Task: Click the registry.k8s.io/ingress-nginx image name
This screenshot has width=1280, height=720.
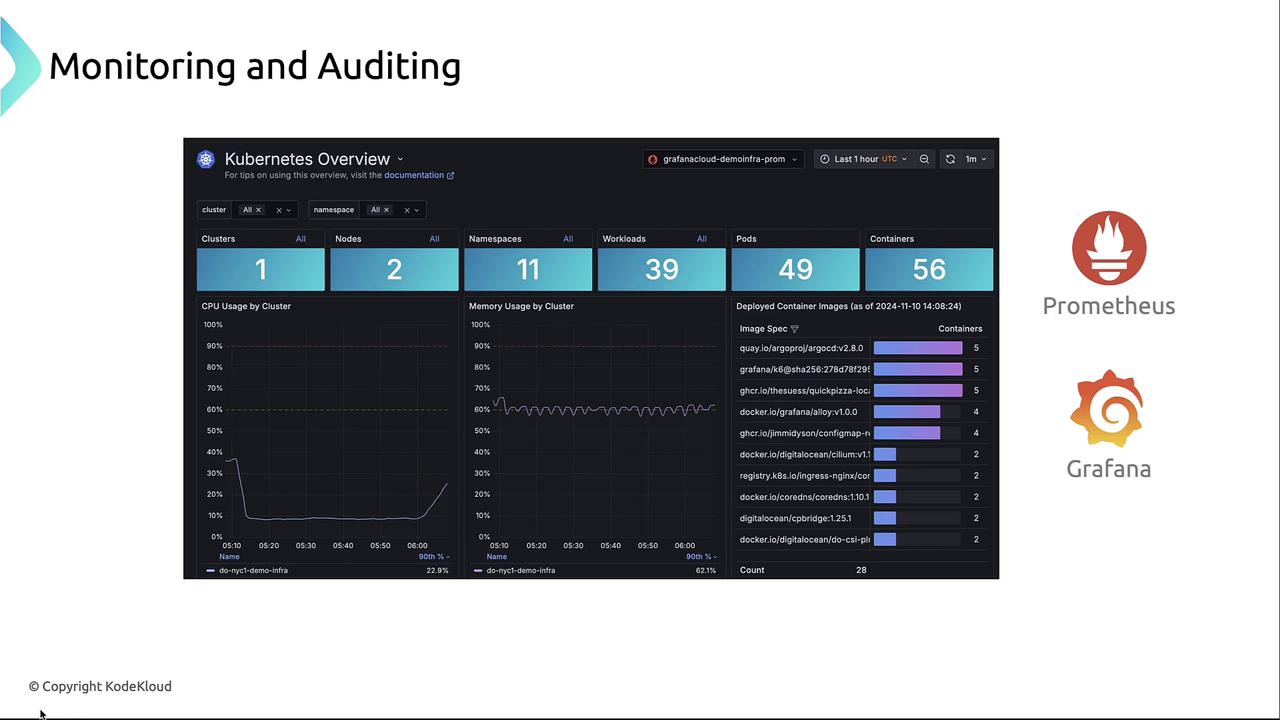Action: [805, 476]
